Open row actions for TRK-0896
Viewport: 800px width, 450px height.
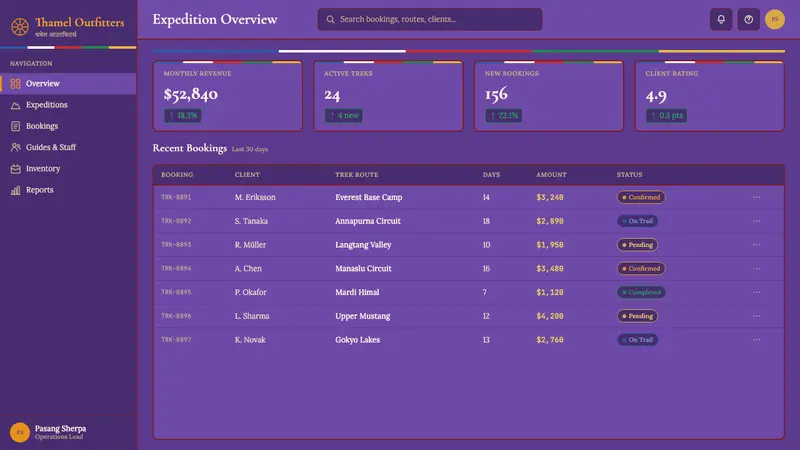[757, 316]
